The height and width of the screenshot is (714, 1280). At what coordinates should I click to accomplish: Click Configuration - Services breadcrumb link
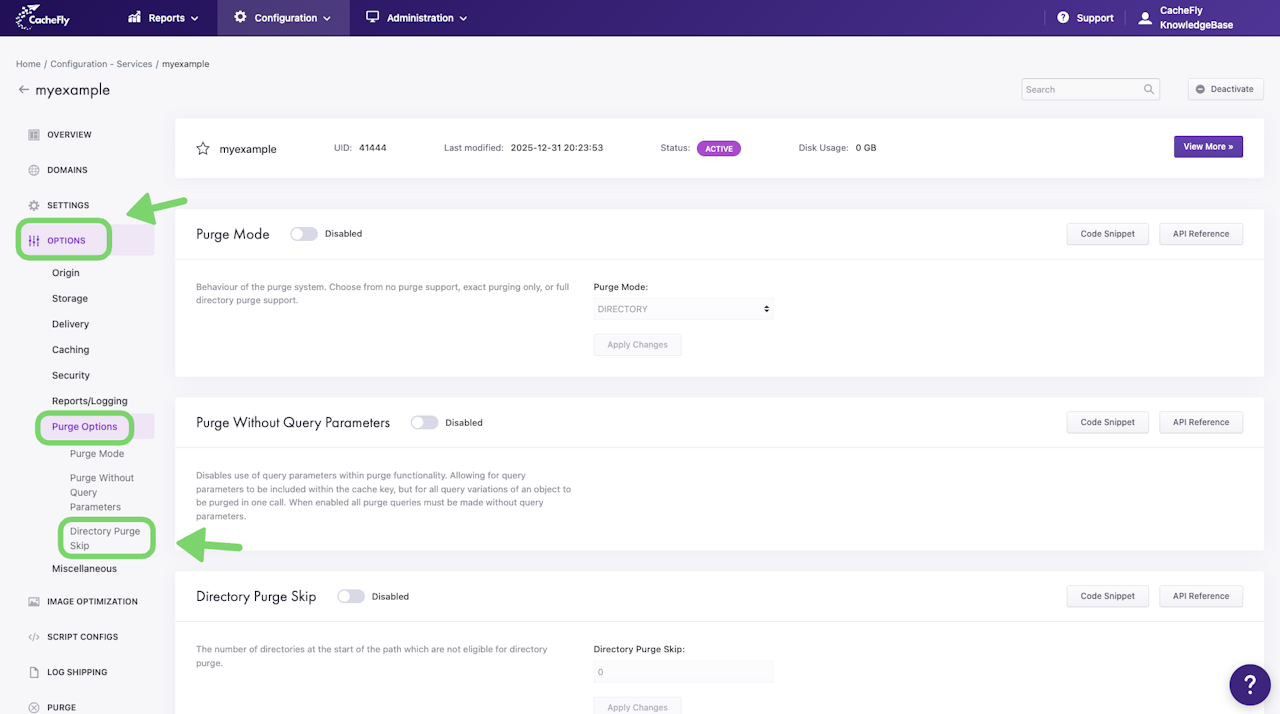click(x=101, y=64)
